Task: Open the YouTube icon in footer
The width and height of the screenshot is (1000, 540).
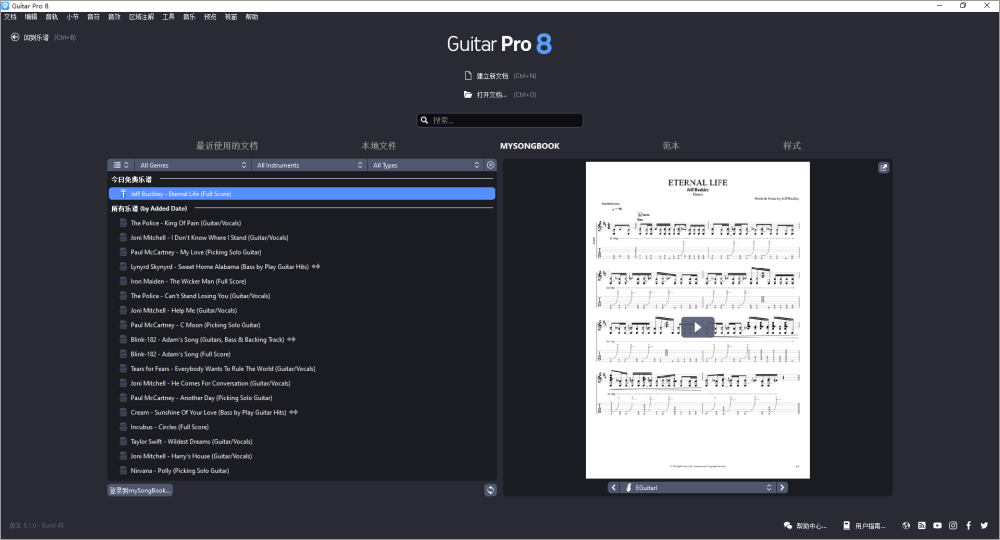Action: pyautogui.click(x=938, y=525)
